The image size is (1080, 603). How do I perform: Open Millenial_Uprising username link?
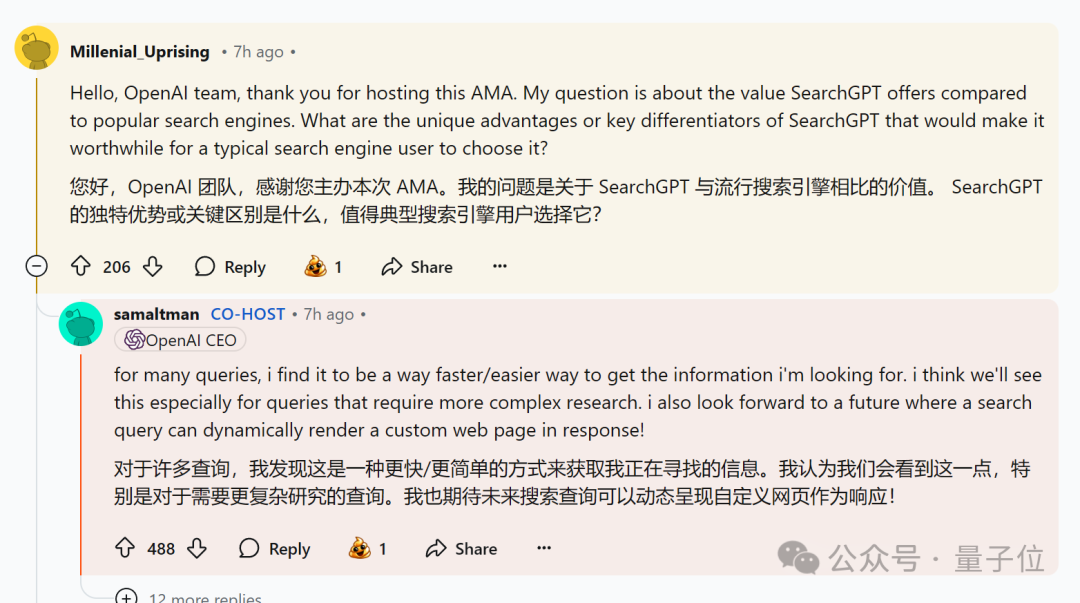tap(139, 52)
